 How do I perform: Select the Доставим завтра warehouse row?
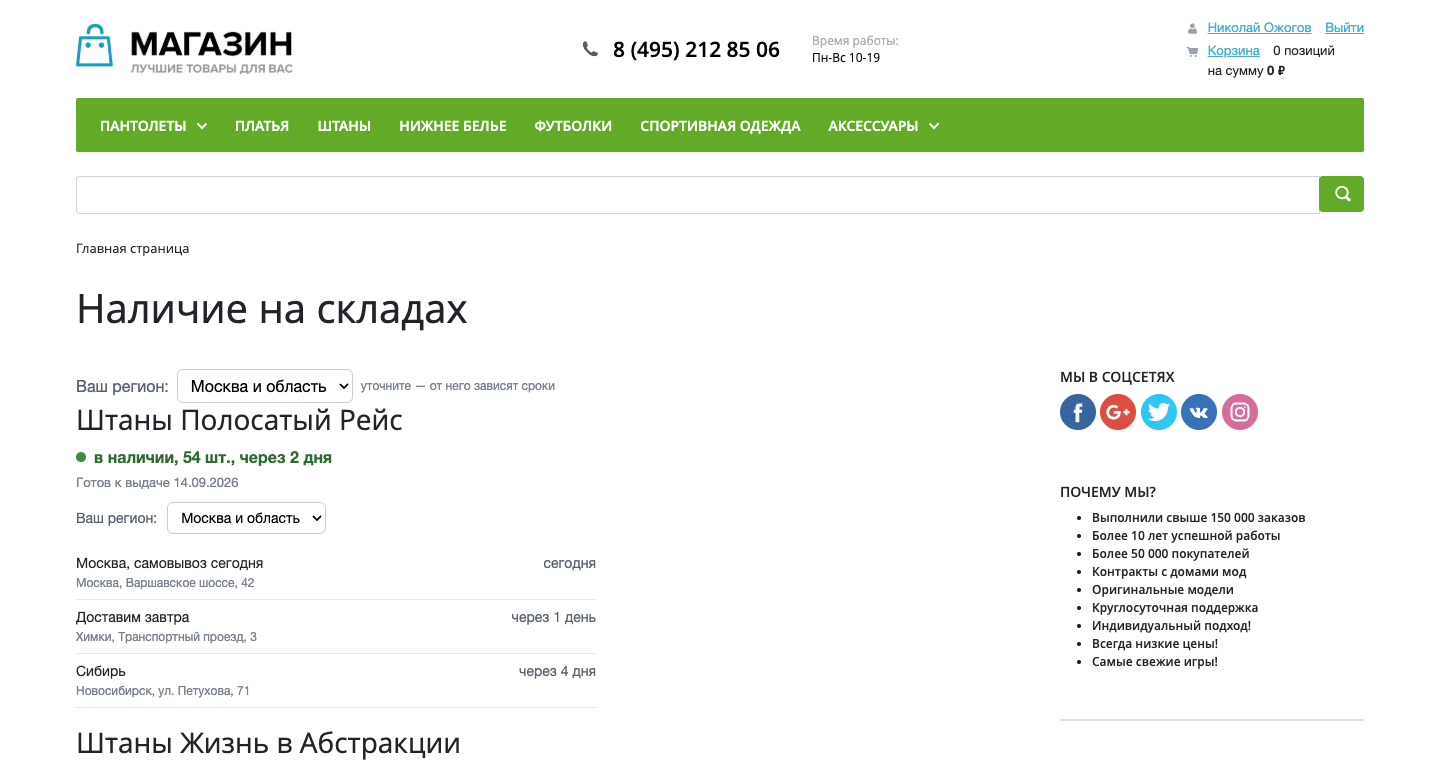[336, 626]
